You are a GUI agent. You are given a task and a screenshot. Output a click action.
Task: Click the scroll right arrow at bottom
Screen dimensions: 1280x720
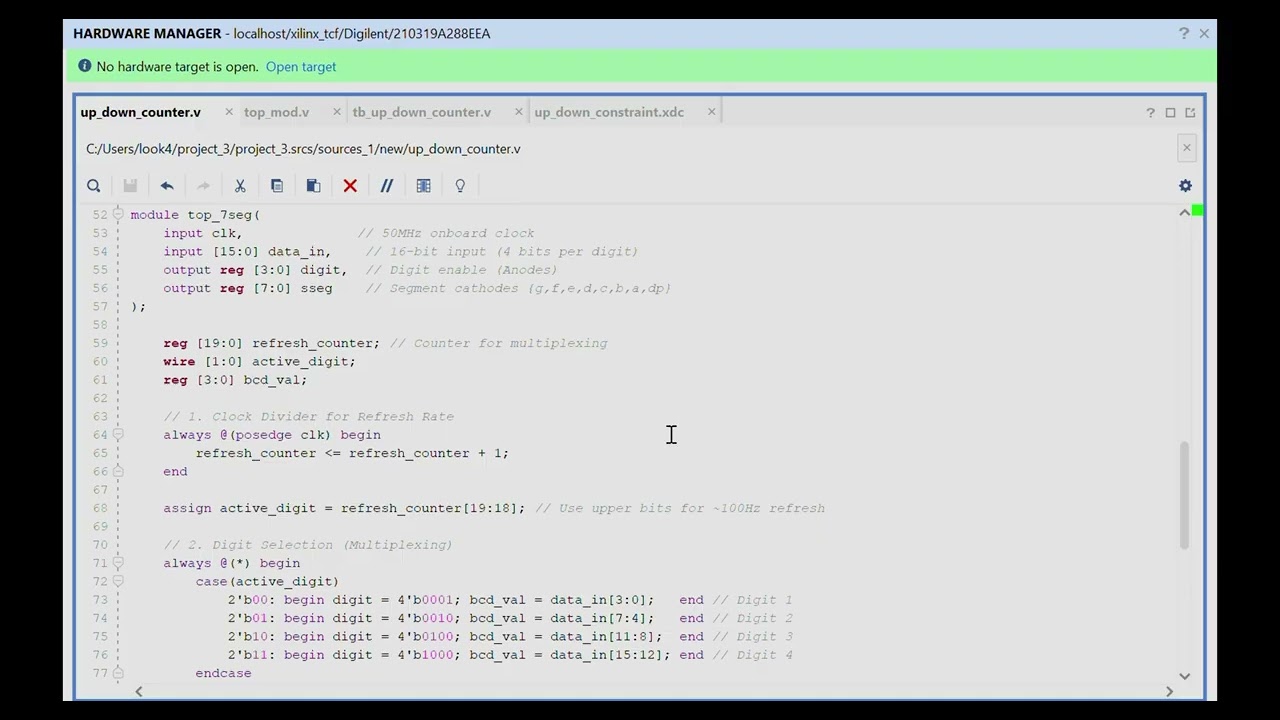[x=1169, y=691]
